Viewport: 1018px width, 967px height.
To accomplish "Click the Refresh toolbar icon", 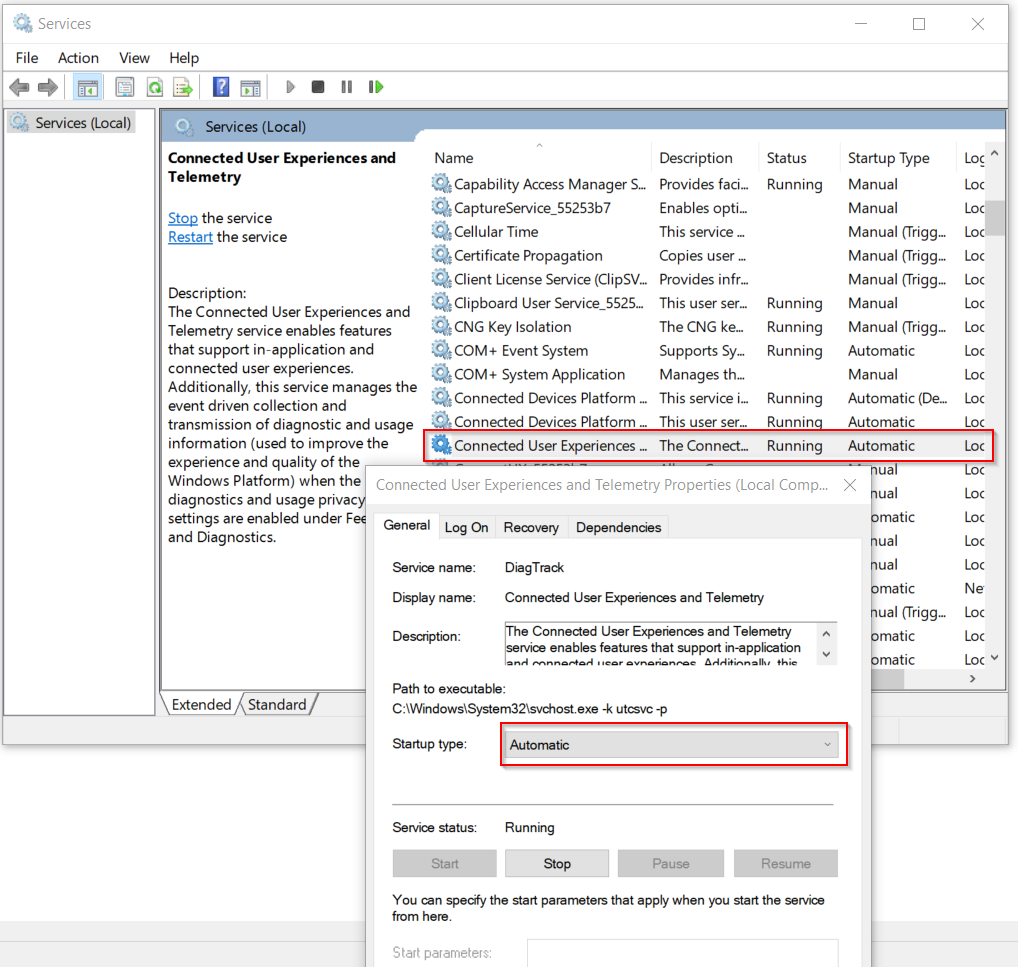I will pos(154,88).
